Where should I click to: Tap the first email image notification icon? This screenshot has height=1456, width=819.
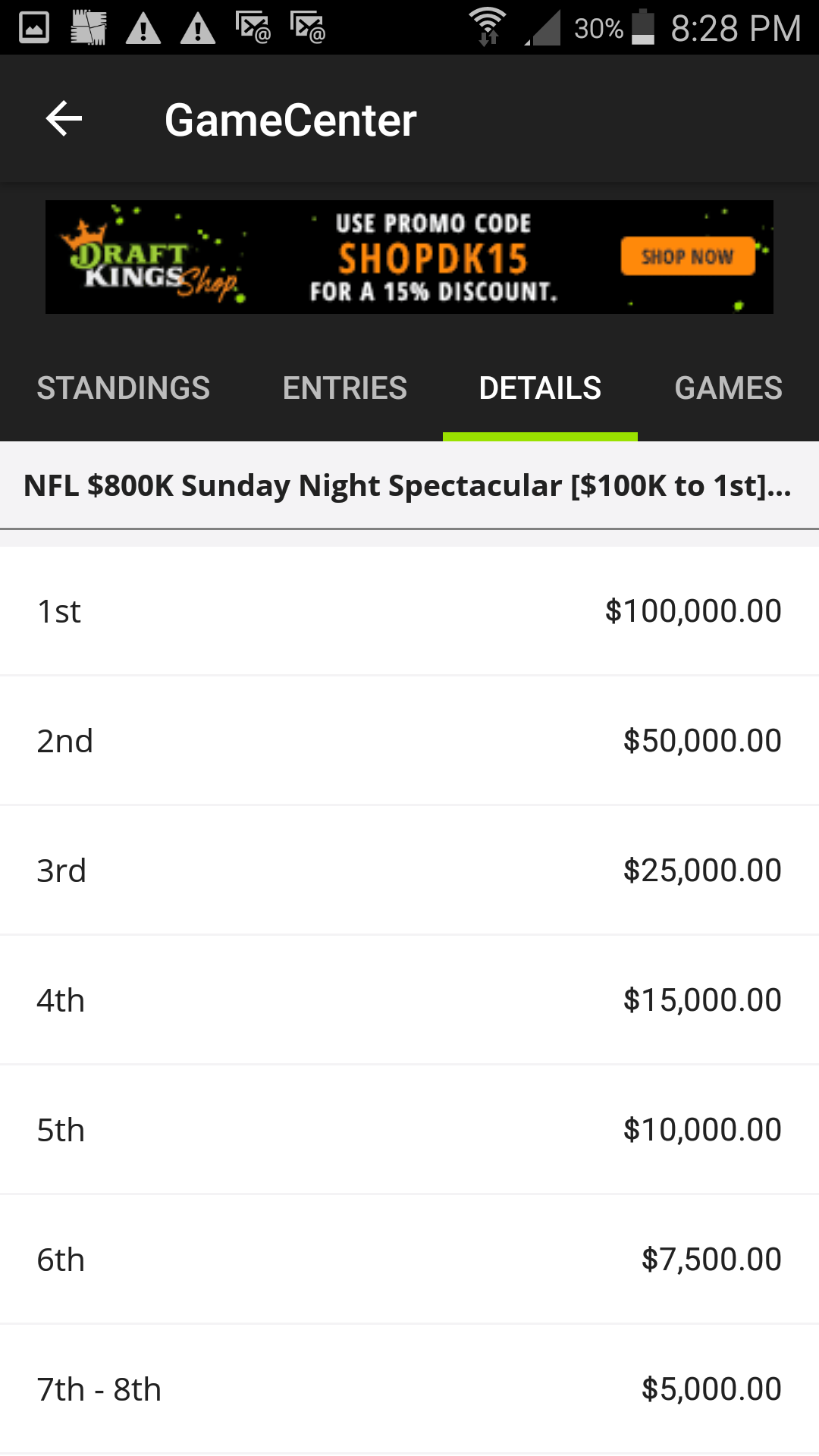[253, 27]
